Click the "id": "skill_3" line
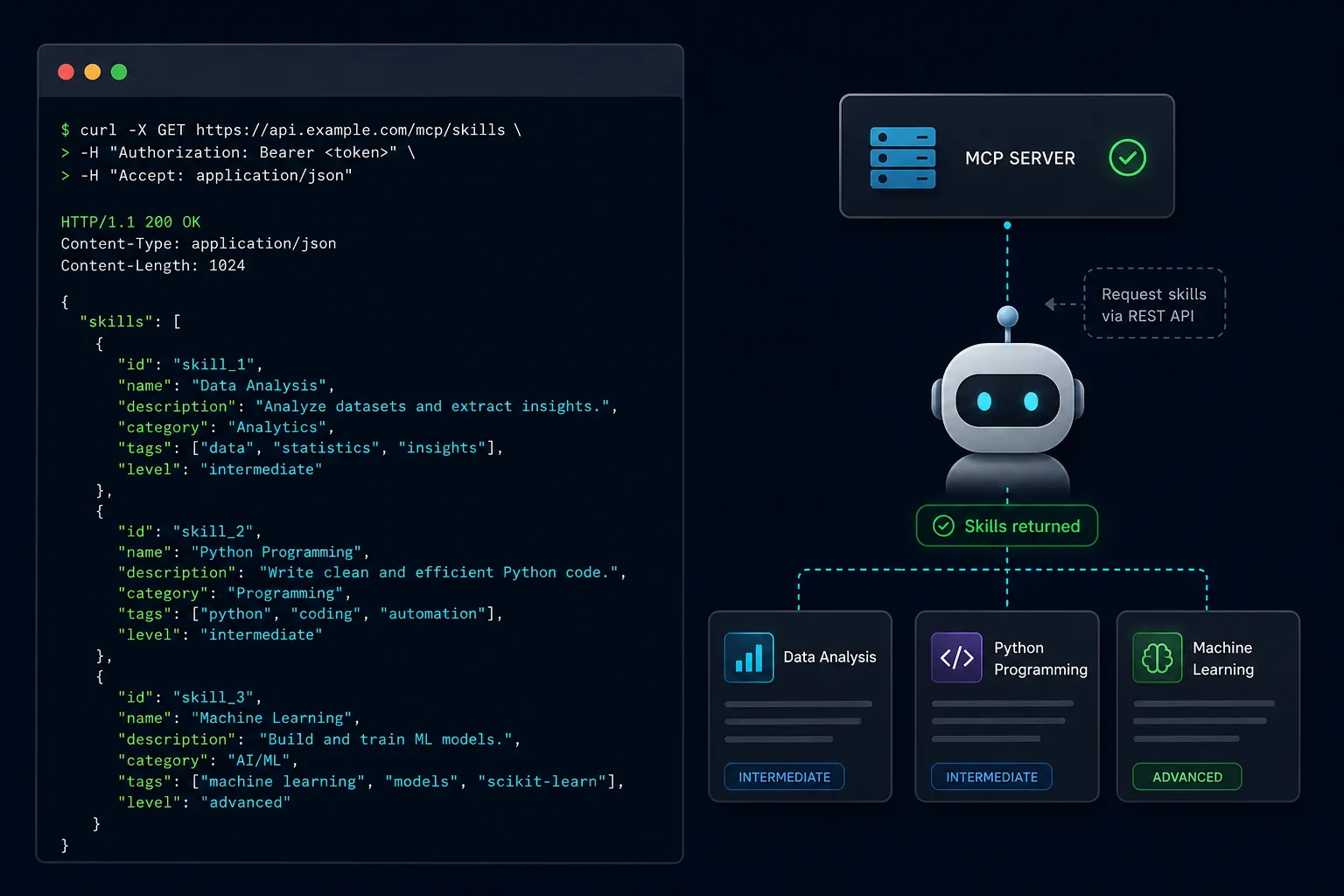The width and height of the screenshot is (1344, 896). point(190,697)
